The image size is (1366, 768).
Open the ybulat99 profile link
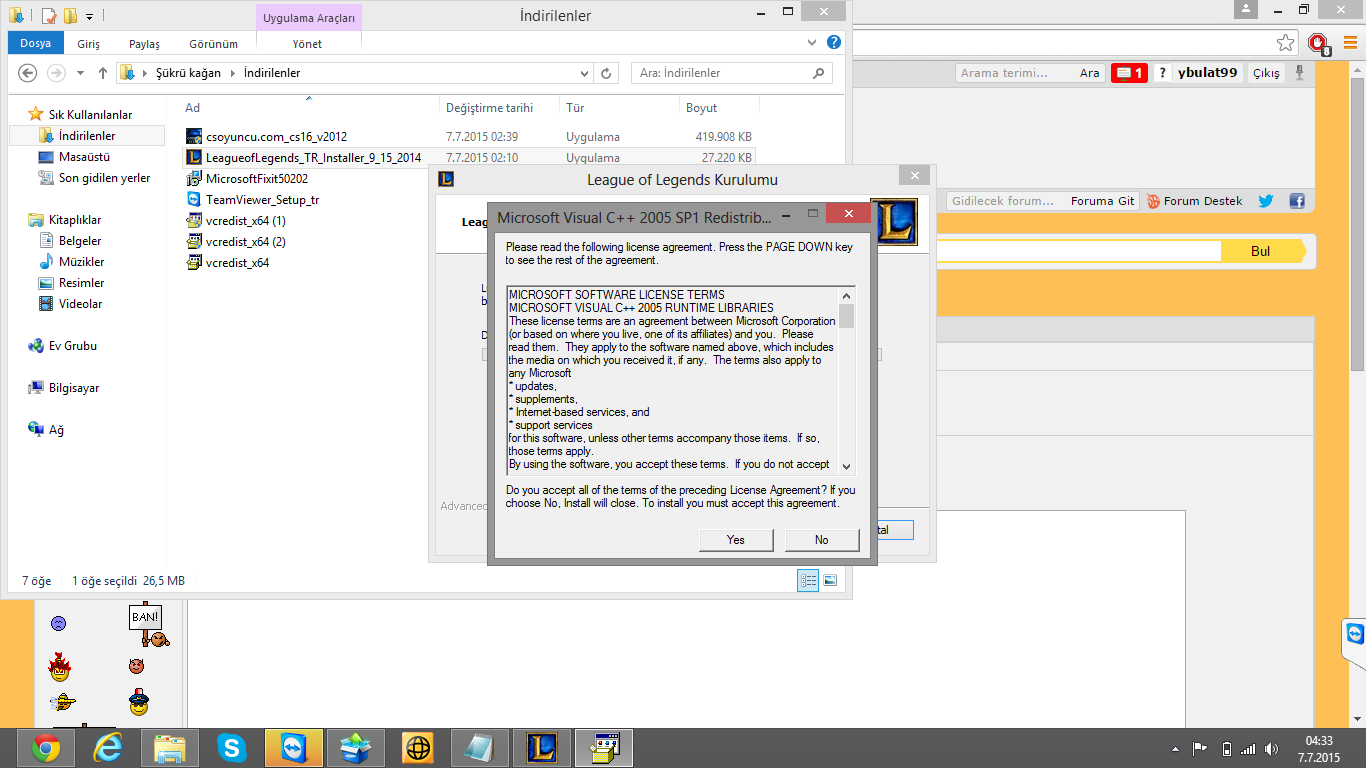1207,73
